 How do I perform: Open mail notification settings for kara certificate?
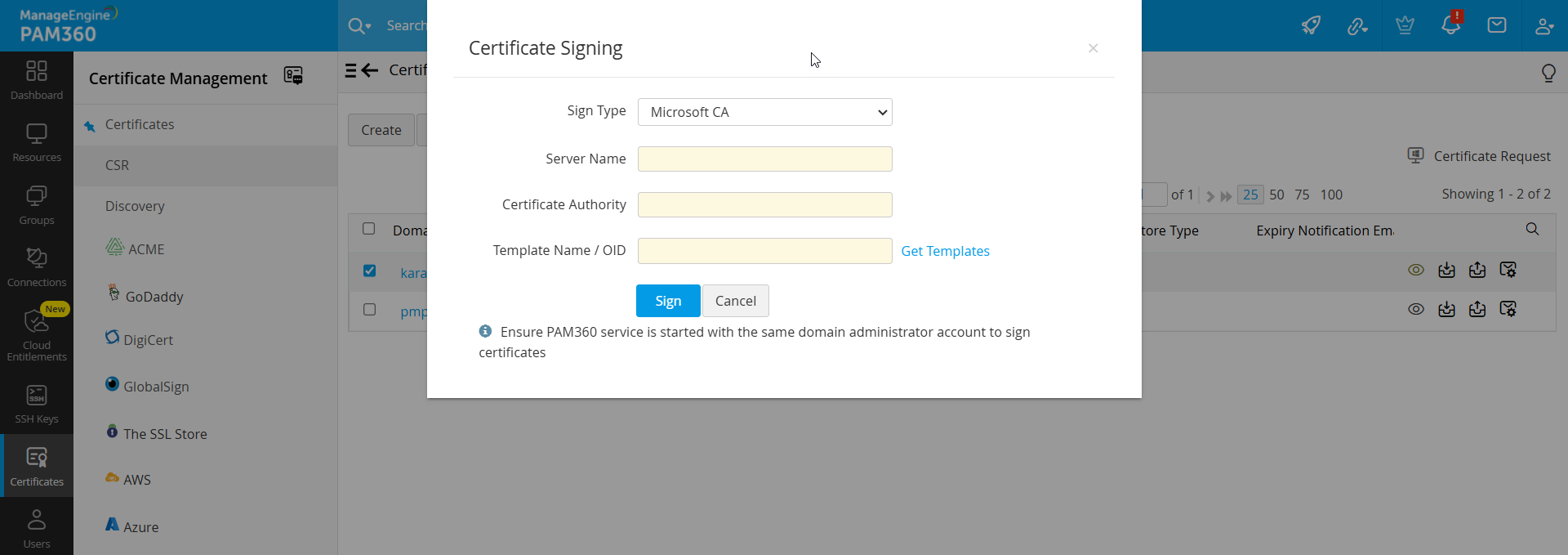pyautogui.click(x=1509, y=270)
